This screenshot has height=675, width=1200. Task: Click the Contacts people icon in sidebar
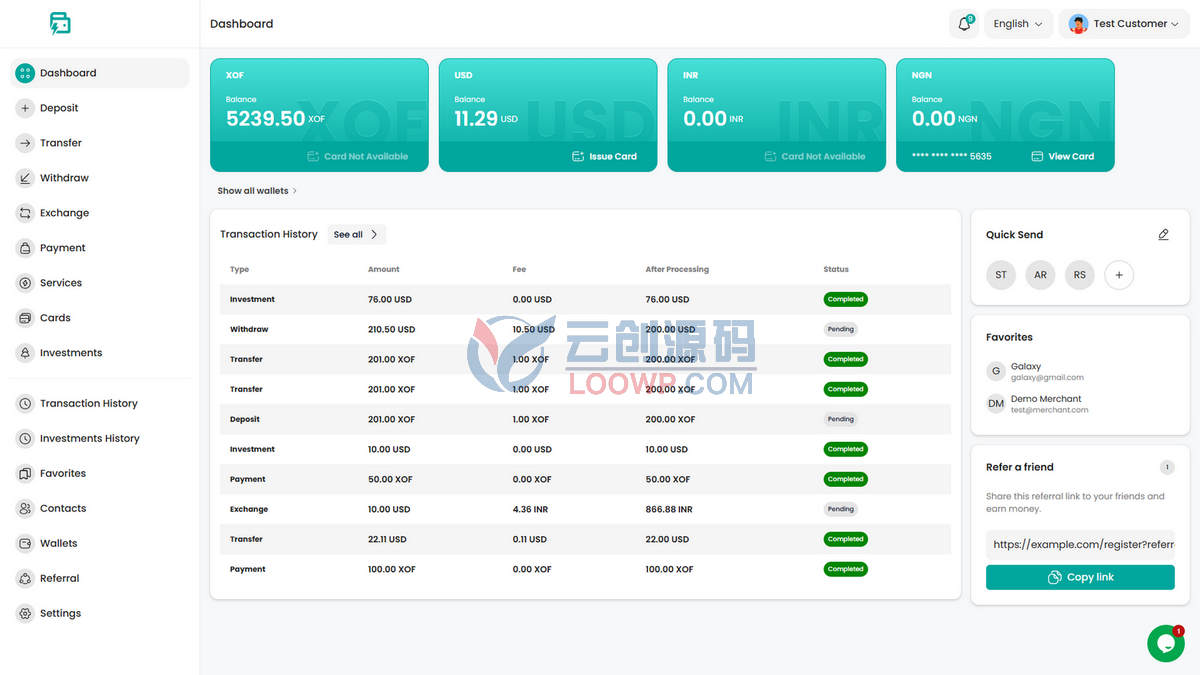tap(25, 509)
